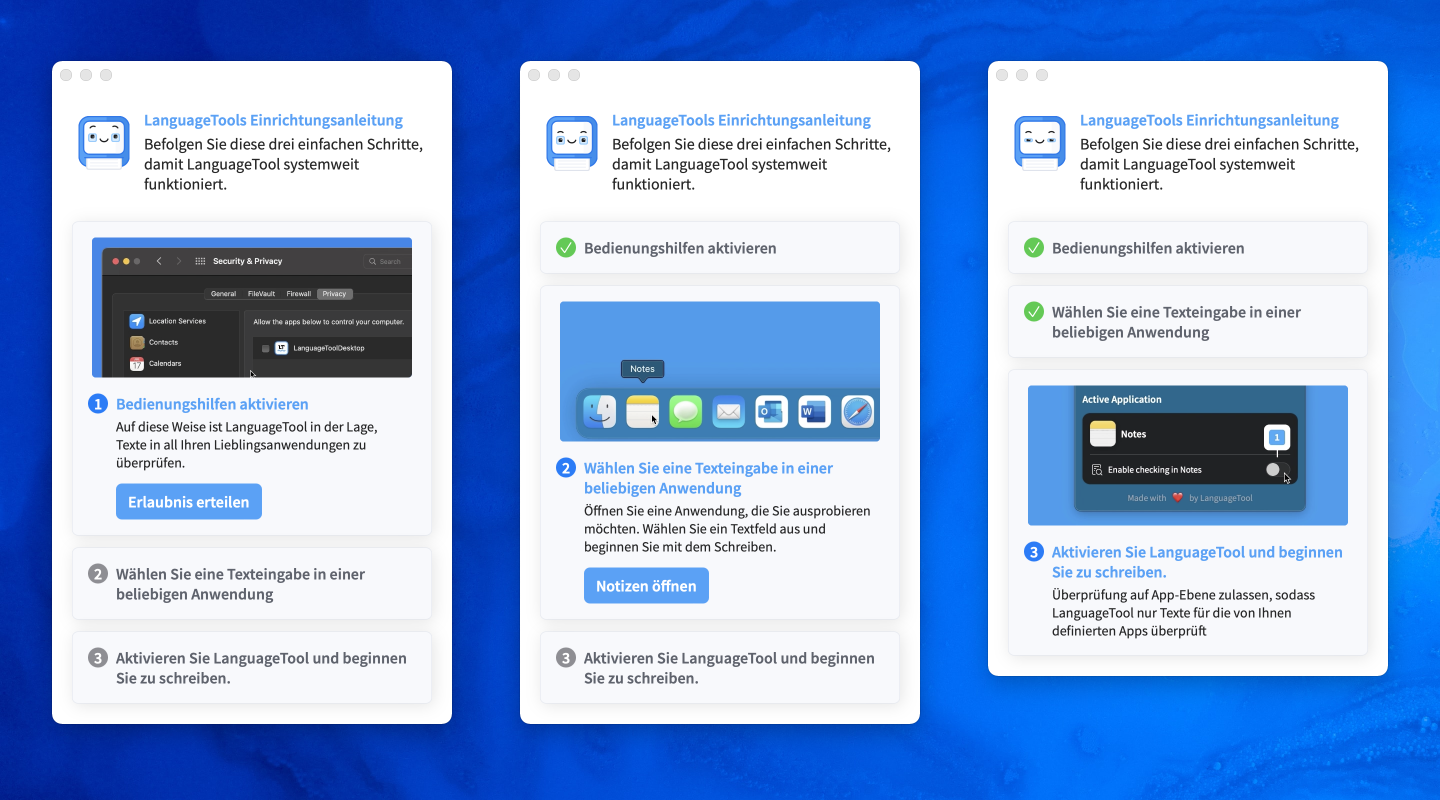The width and height of the screenshot is (1440, 800).
Task: Click the Erlaubnis erteilen button
Action: pos(189,502)
